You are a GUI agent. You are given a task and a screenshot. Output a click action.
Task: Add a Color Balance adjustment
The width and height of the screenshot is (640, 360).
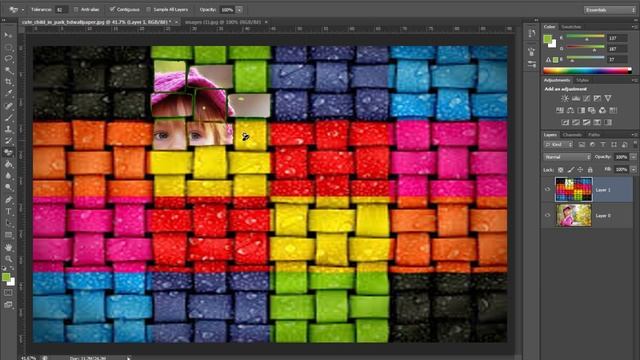pos(570,110)
